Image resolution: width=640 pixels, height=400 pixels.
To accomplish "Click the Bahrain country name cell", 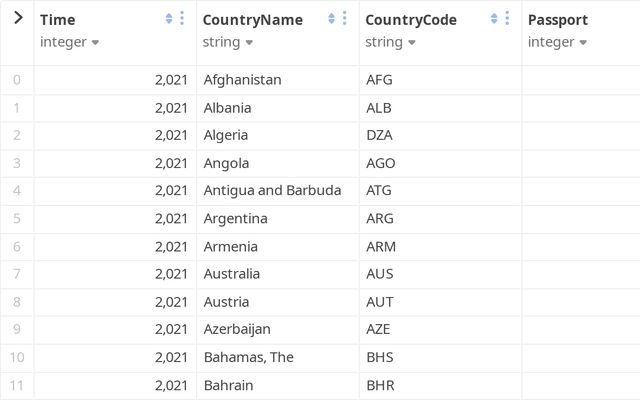I will (228, 385).
